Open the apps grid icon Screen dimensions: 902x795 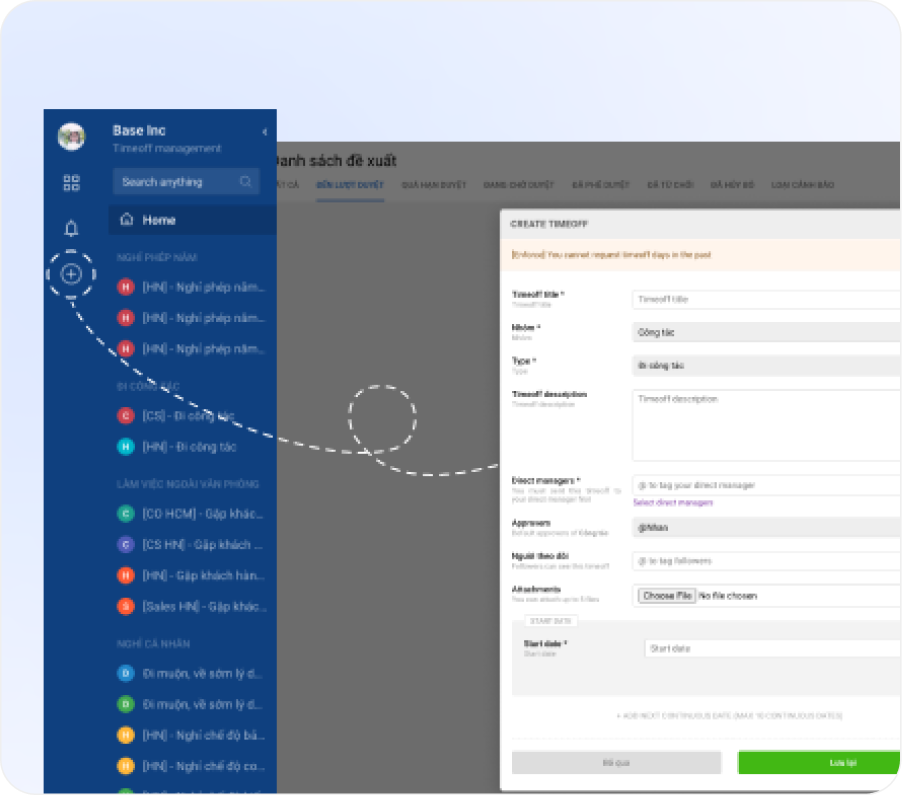(71, 183)
